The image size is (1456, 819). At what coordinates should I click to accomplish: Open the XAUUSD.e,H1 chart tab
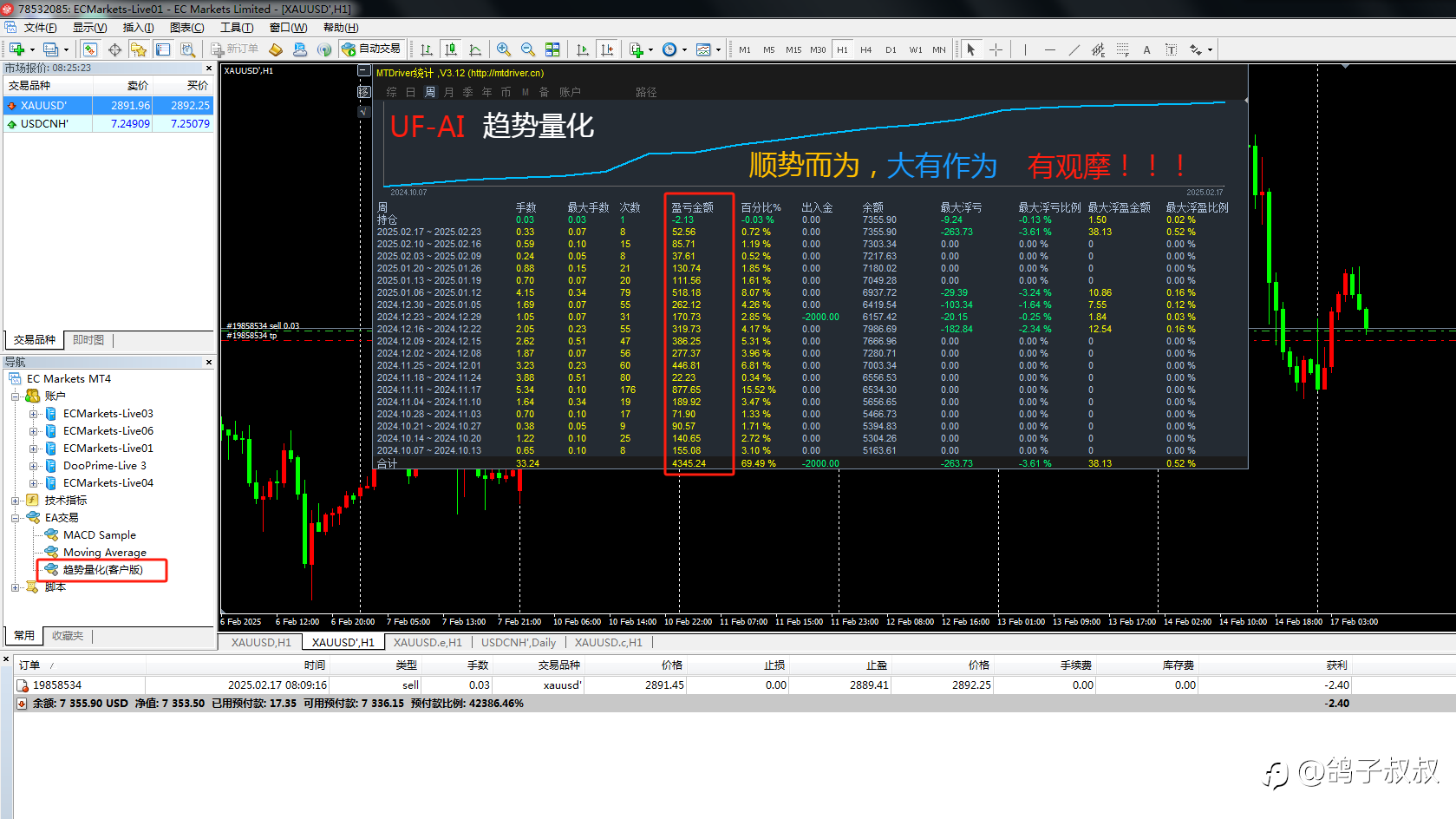[x=427, y=643]
